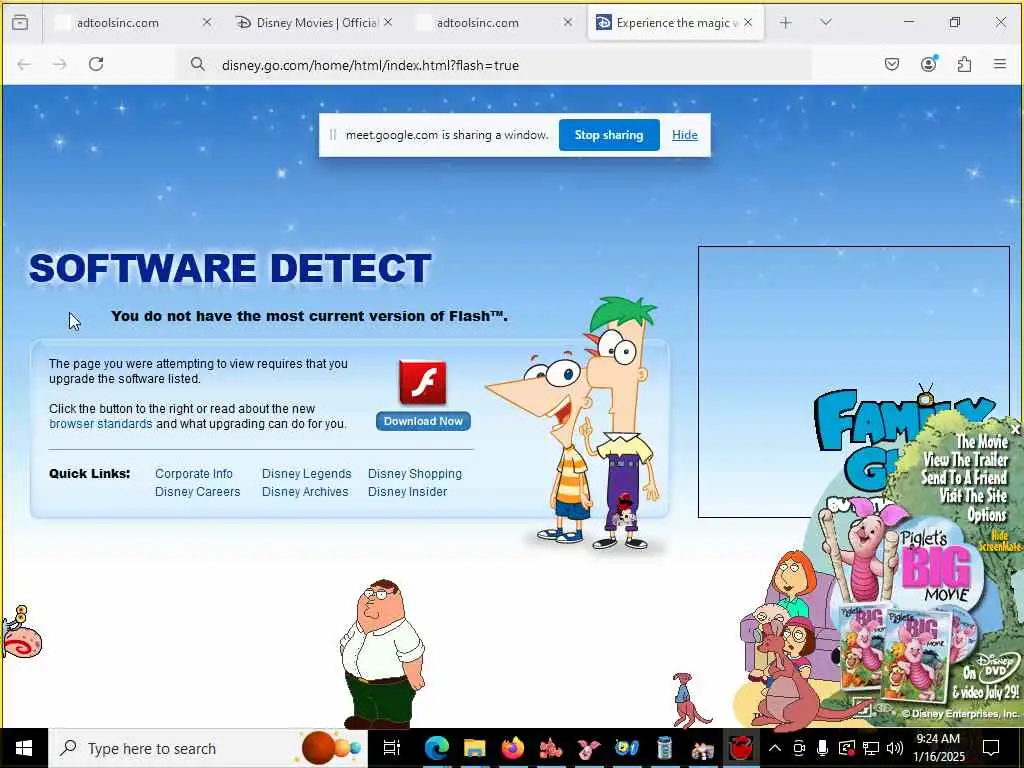The image size is (1024, 768).
Task: Click the search magnifier in the address bar
Action: (197, 64)
